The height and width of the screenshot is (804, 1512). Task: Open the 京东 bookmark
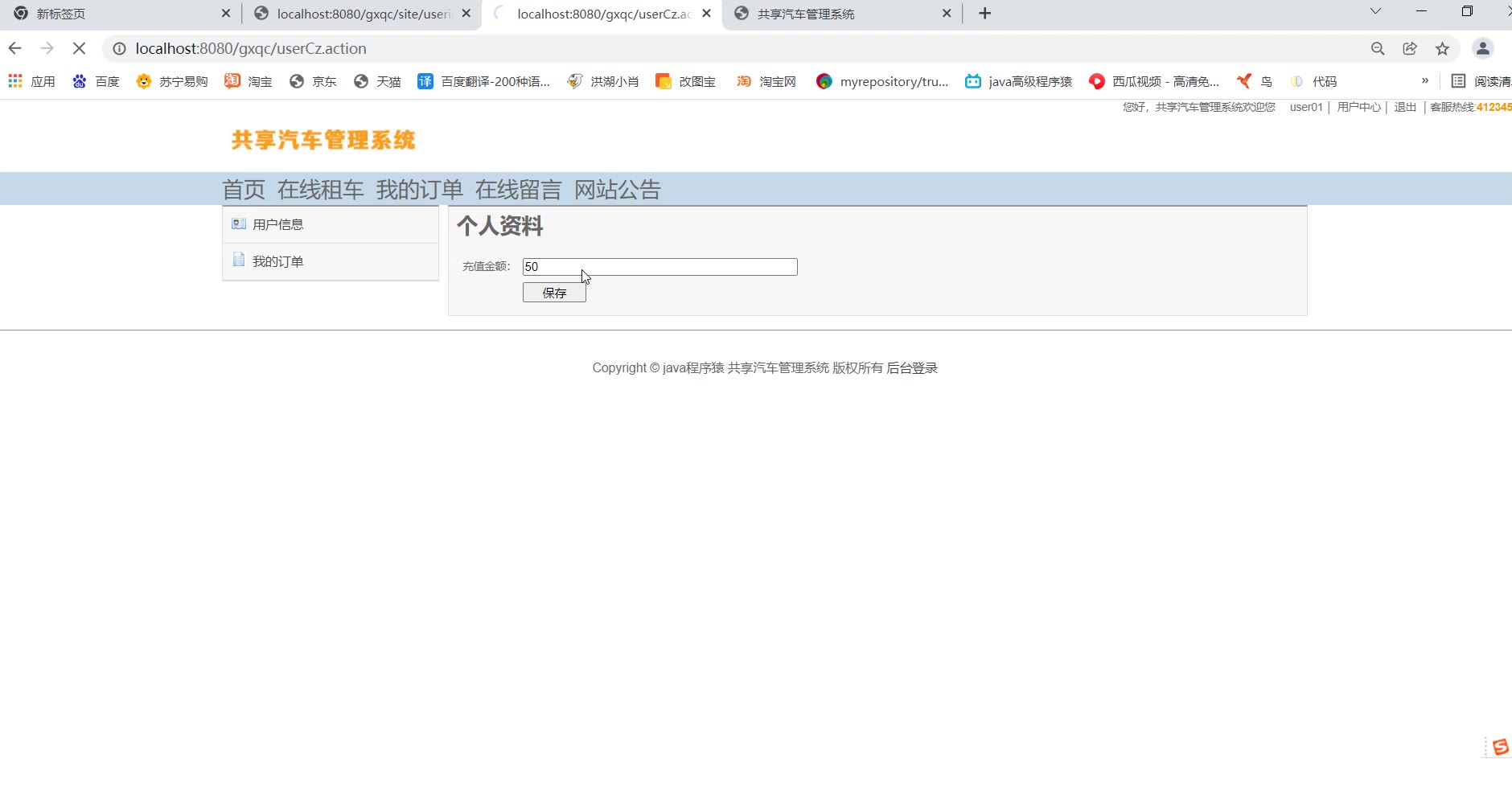[313, 81]
